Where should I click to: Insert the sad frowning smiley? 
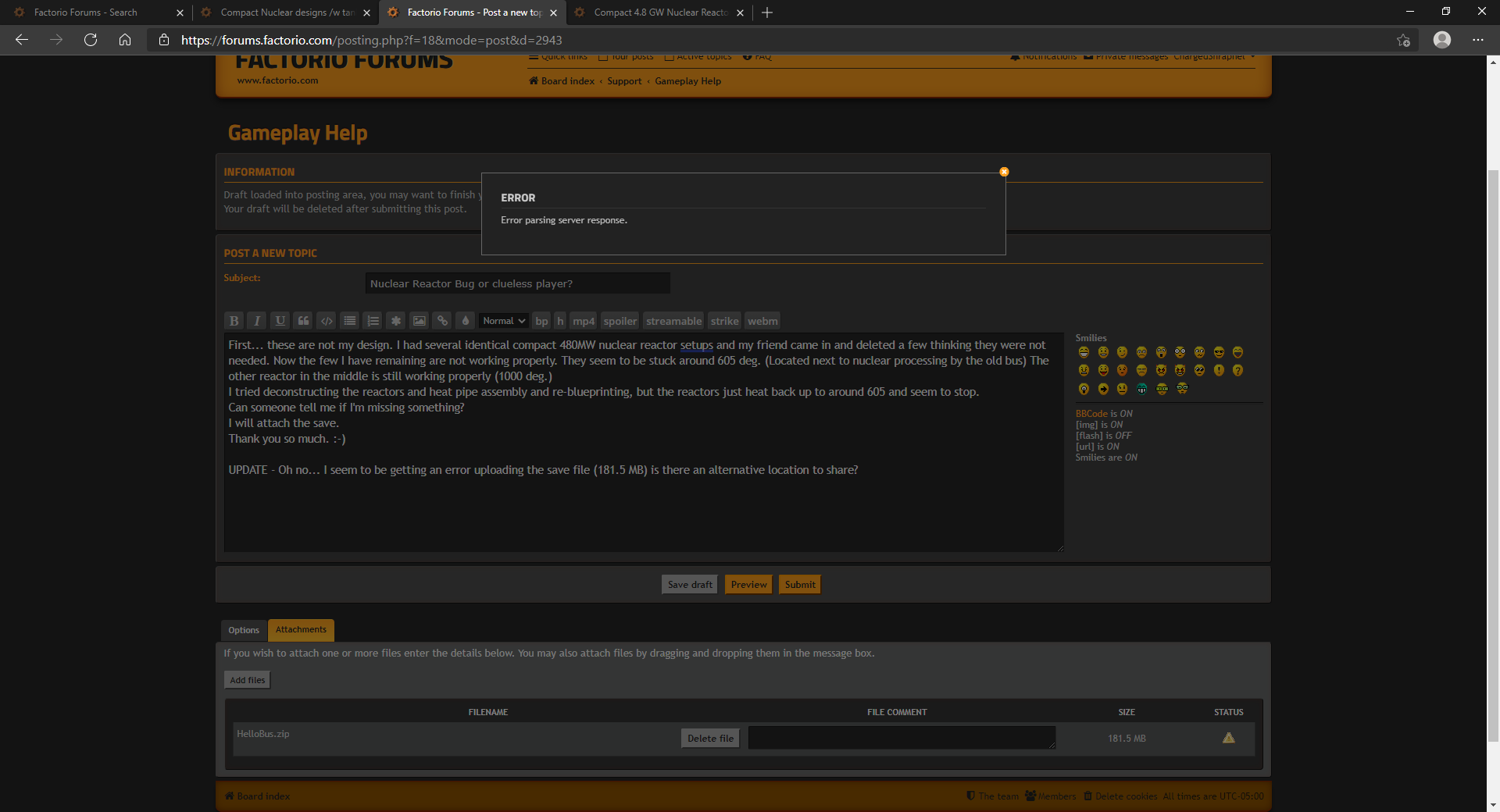click(1141, 352)
